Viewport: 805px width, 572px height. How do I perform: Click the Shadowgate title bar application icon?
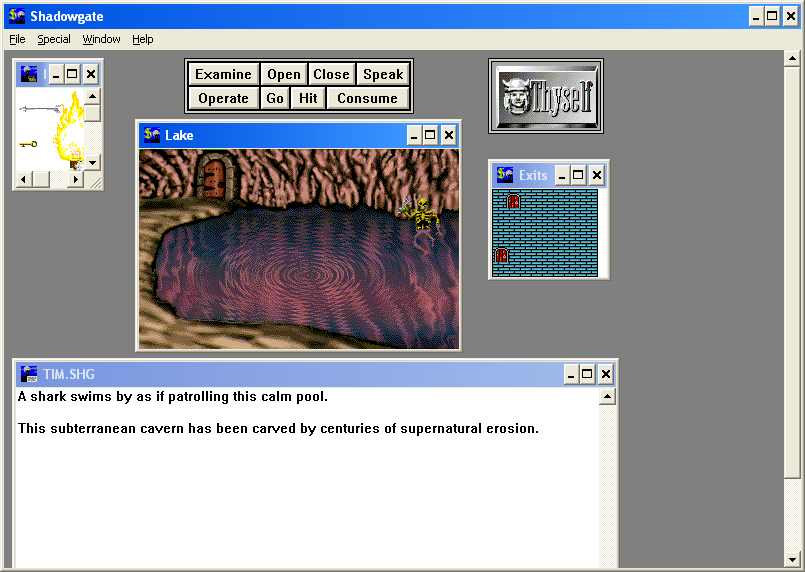pos(17,16)
